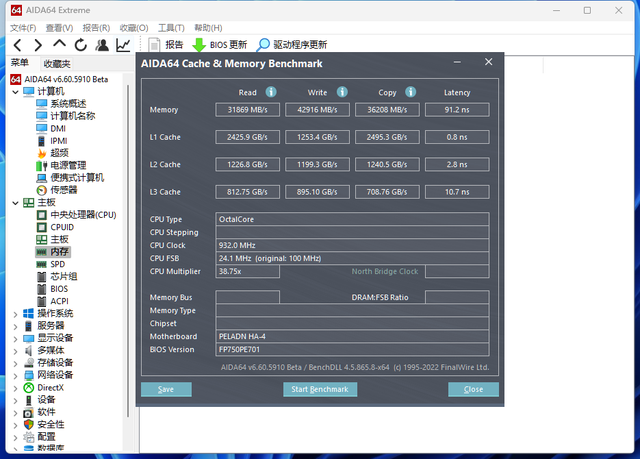Open the 报告(R) menu
The height and width of the screenshot is (459, 640).
coord(96,28)
